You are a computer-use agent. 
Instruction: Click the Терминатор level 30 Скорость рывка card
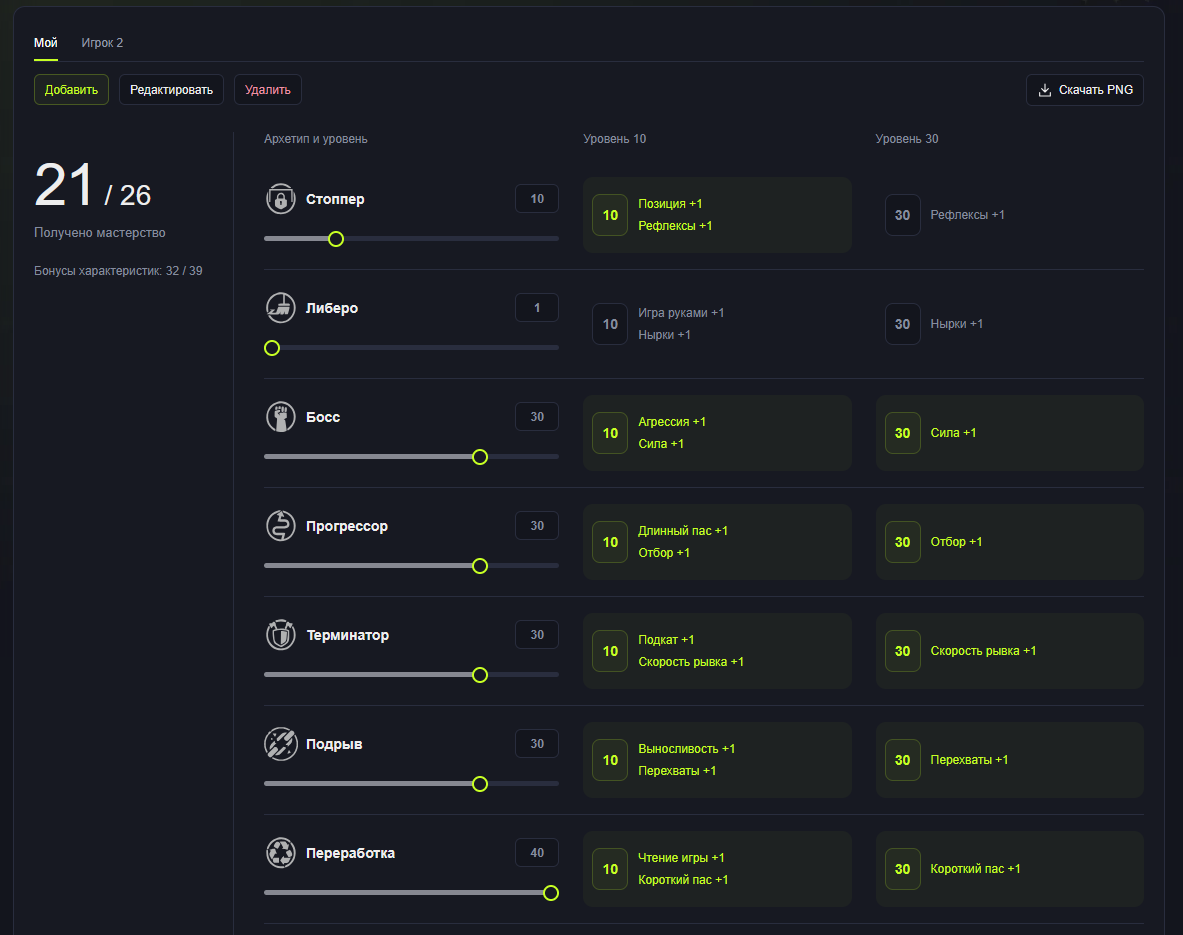1009,651
